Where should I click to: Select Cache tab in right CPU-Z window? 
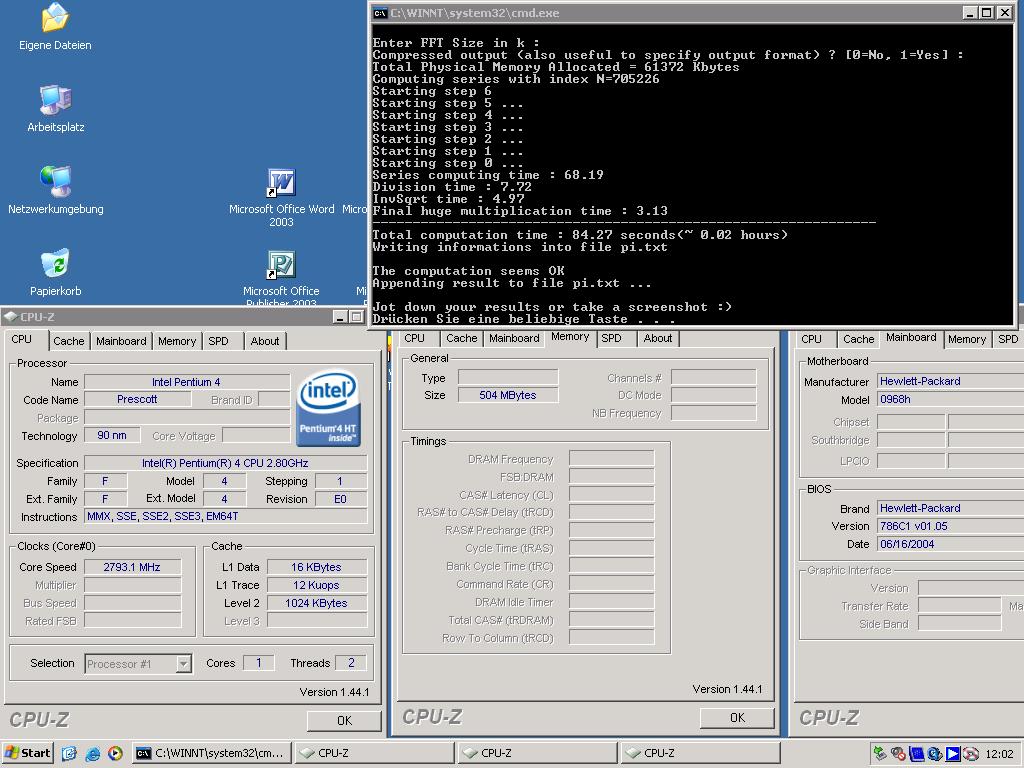point(858,339)
